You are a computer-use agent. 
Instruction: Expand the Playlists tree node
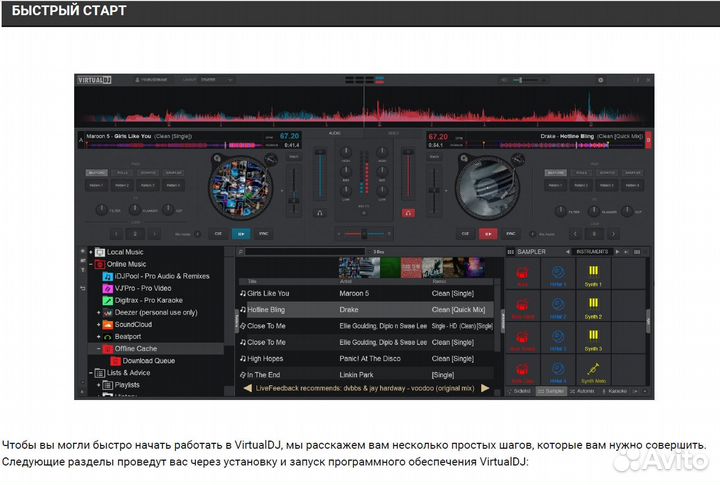coord(98,385)
